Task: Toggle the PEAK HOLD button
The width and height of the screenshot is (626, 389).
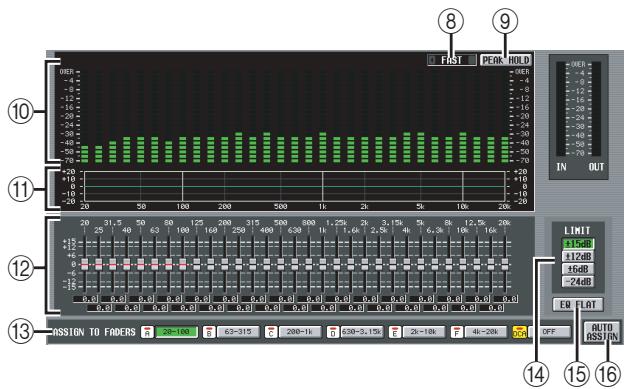Action: 506,60
